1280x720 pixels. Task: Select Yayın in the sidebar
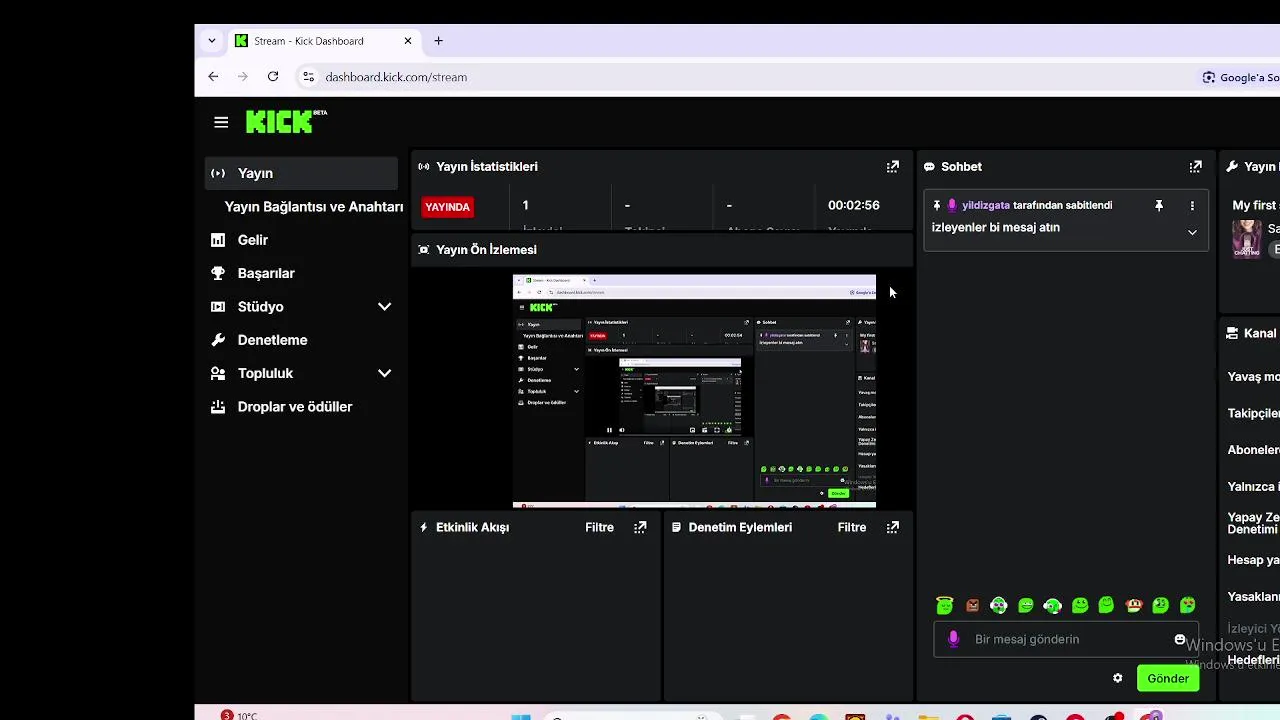(301, 173)
